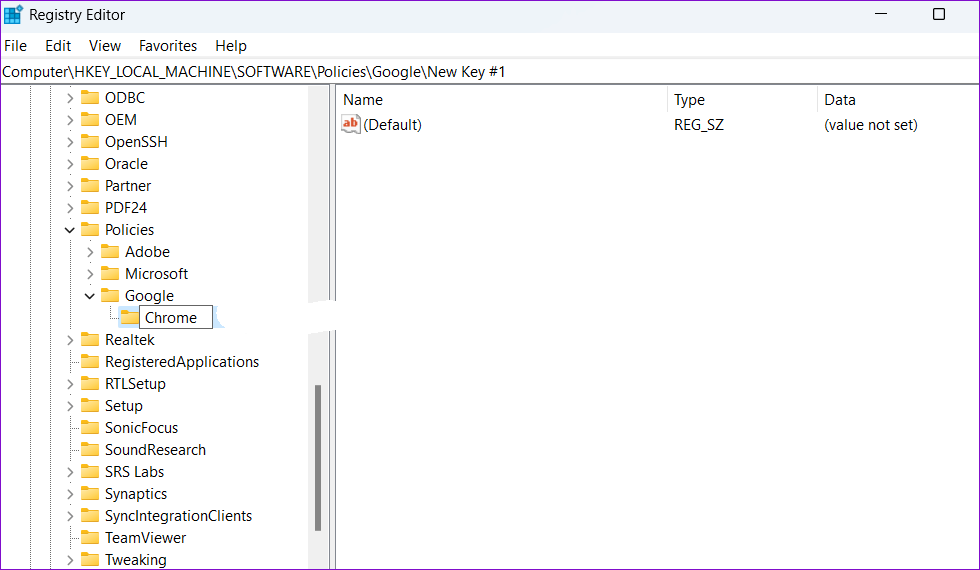Screen dimensions: 980x570
Task: Click the Oracle folder icon
Action: [x=90, y=163]
